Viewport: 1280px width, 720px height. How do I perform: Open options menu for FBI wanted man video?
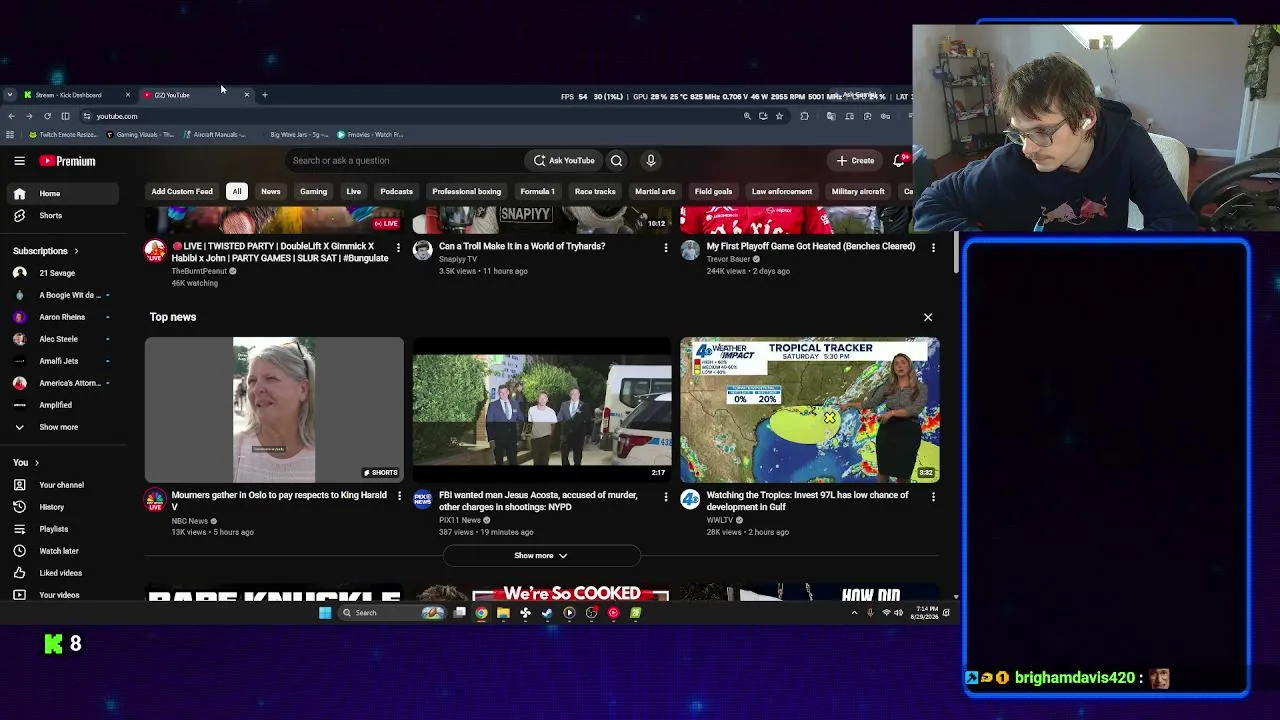[x=666, y=496]
